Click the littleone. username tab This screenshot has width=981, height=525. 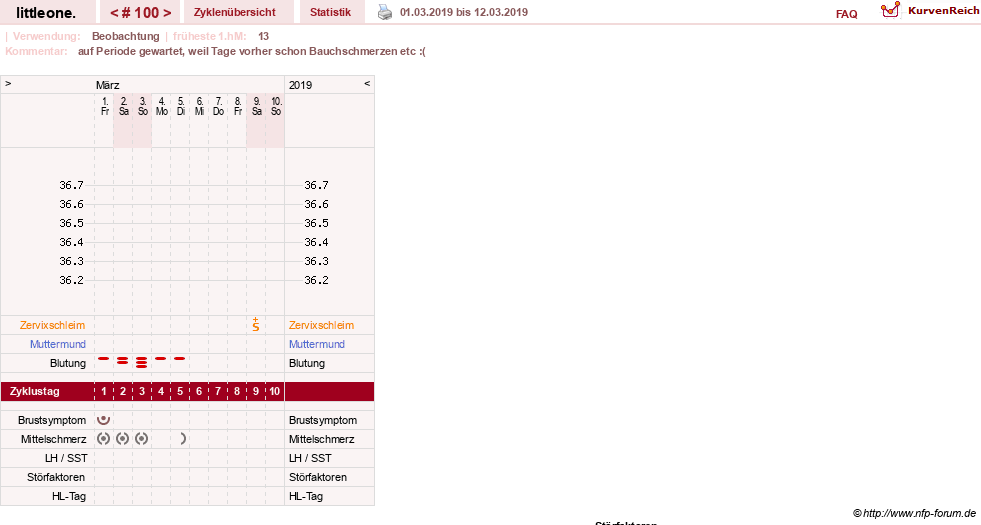pyautogui.click(x=46, y=12)
